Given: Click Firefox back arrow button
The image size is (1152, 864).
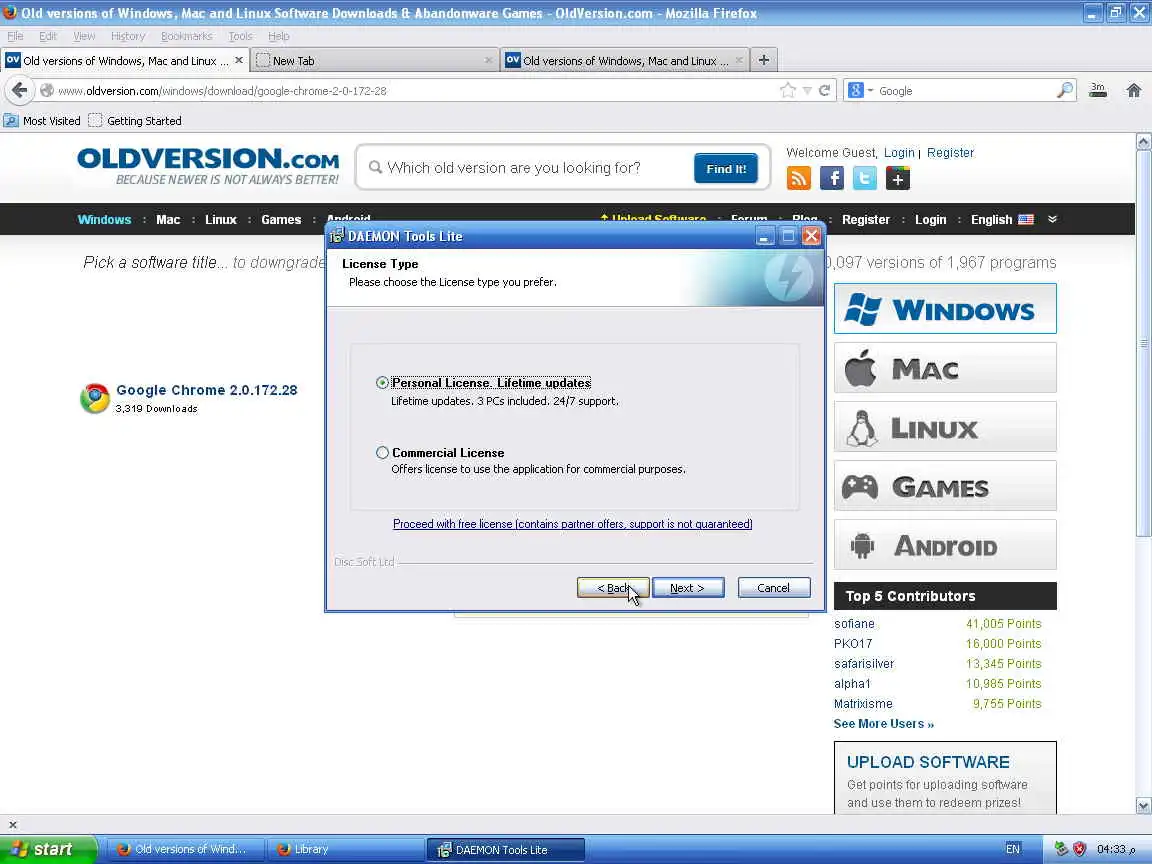Looking at the screenshot, I should [x=20, y=90].
